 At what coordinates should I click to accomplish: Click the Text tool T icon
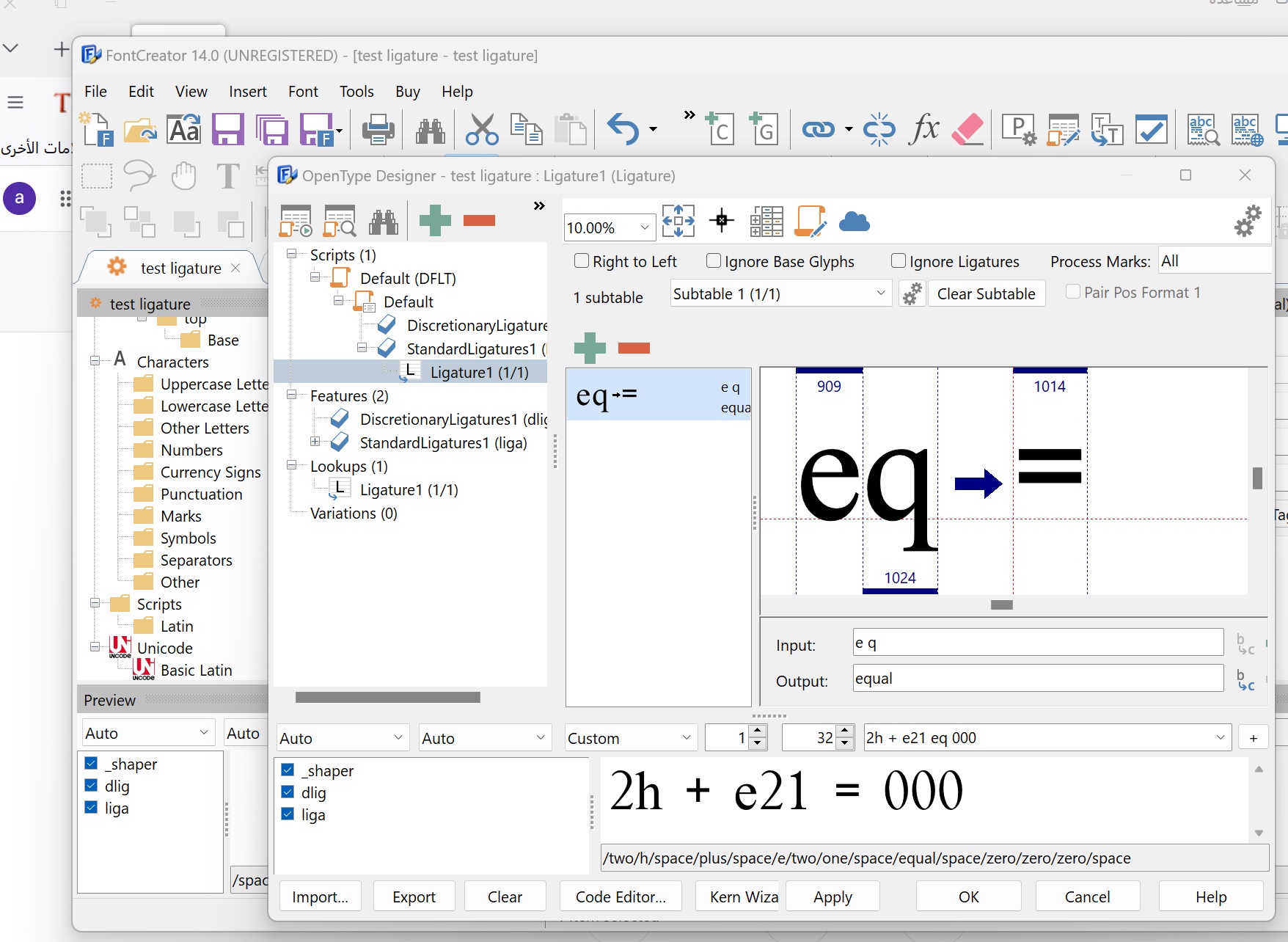point(228,177)
